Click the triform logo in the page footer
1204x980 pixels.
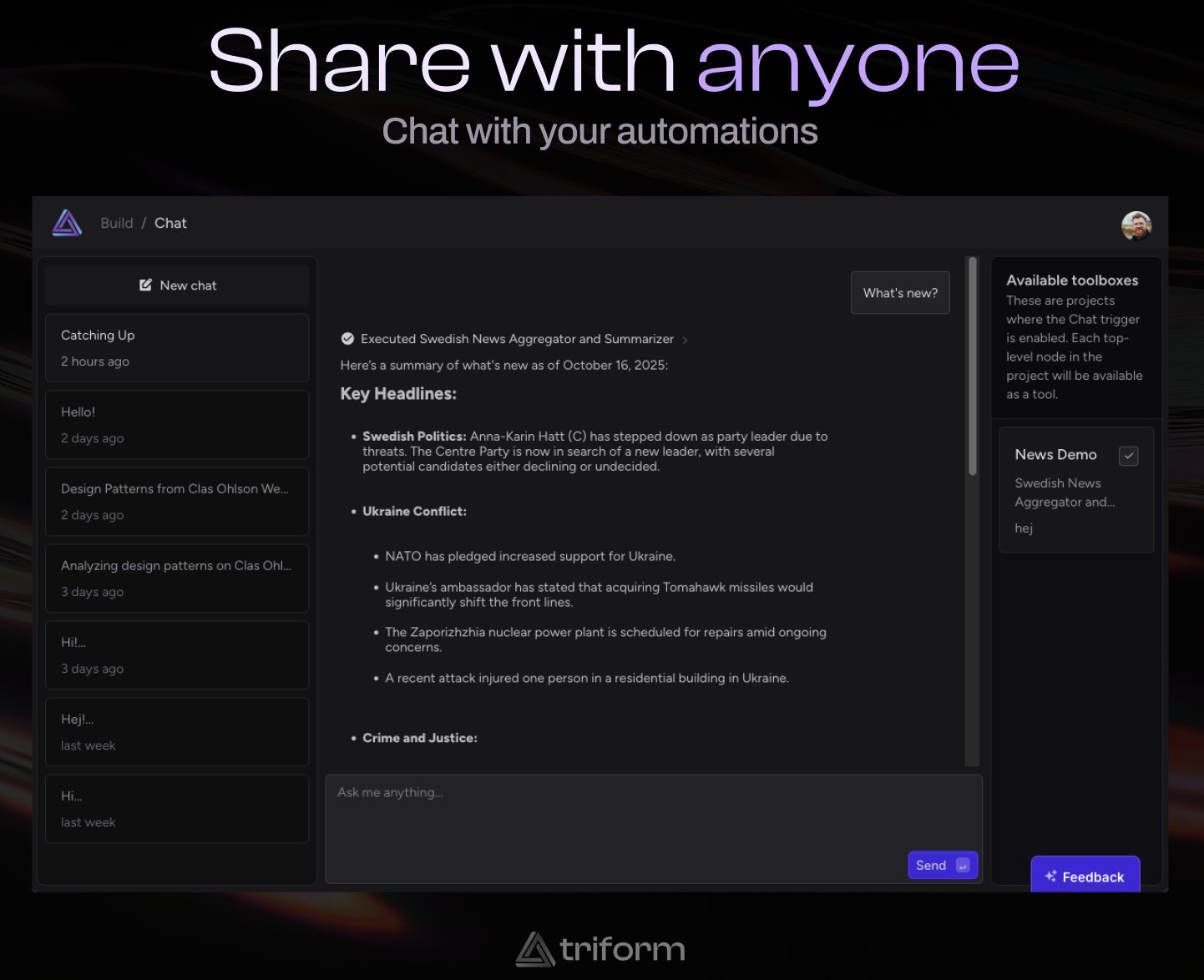pos(599,950)
